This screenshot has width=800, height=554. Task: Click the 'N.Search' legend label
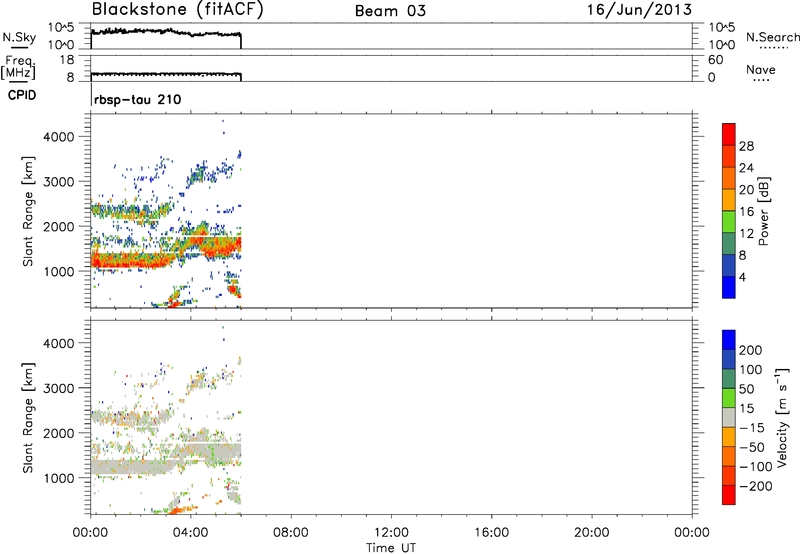(772, 37)
